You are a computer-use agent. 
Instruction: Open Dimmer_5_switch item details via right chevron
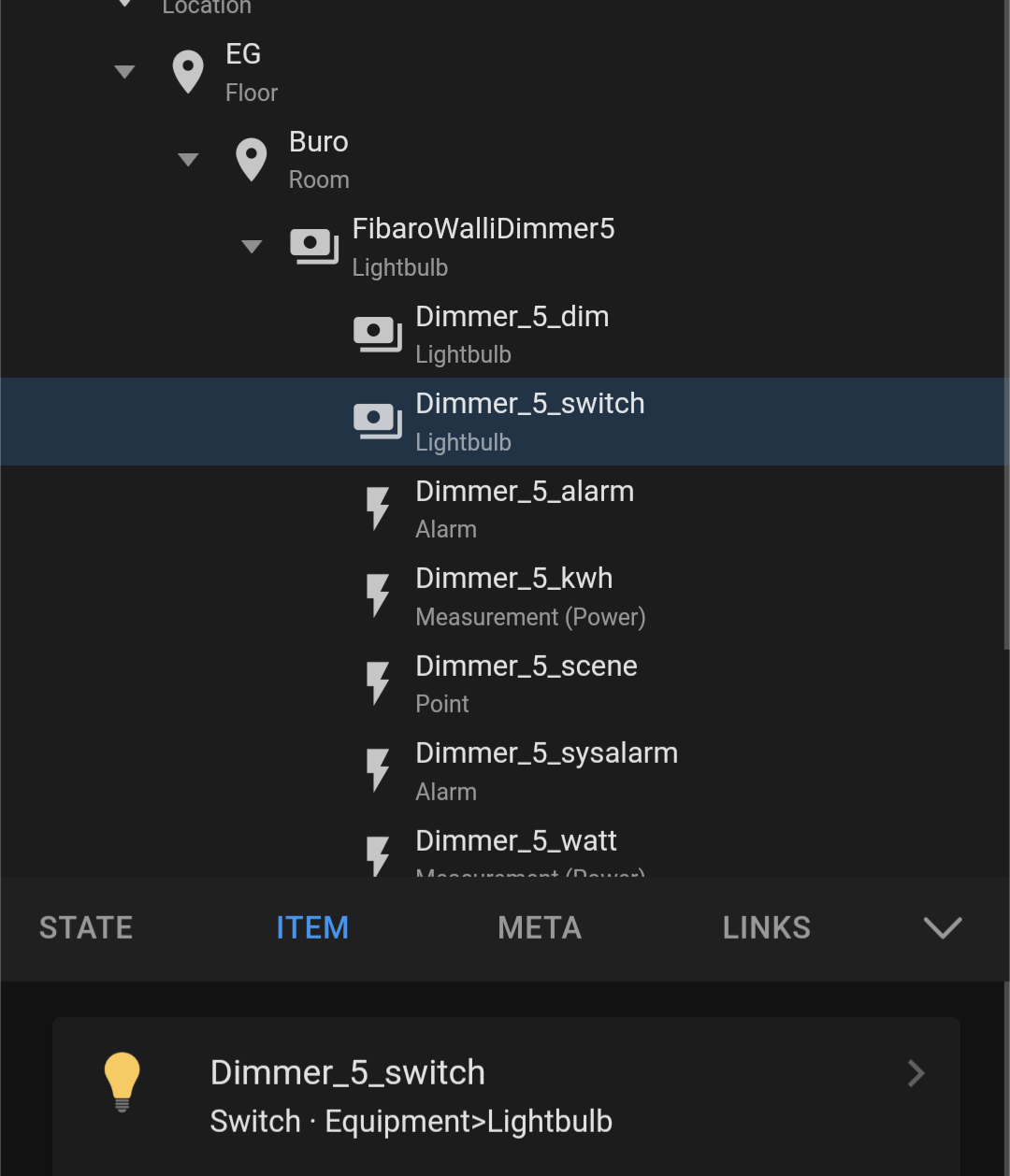point(916,1073)
